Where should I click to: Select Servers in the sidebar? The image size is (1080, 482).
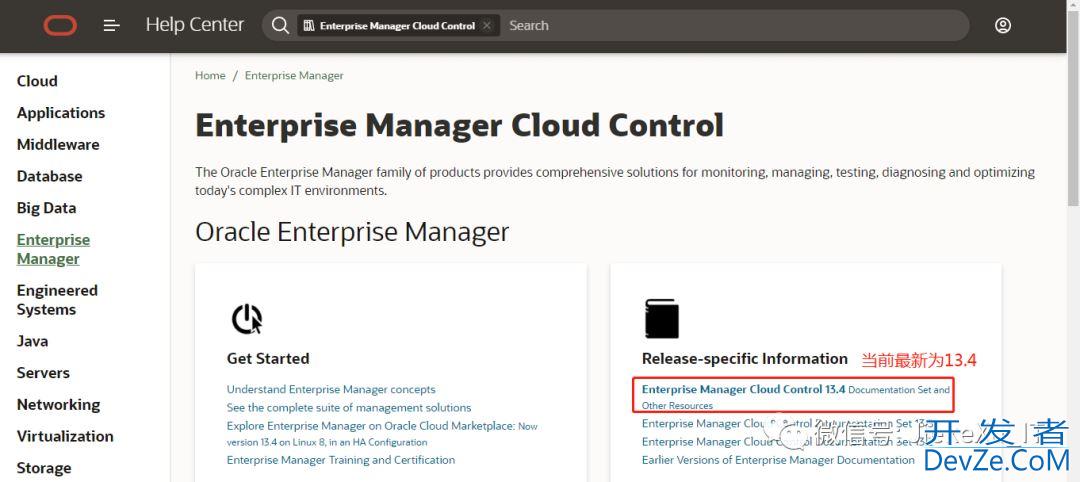[x=43, y=373]
